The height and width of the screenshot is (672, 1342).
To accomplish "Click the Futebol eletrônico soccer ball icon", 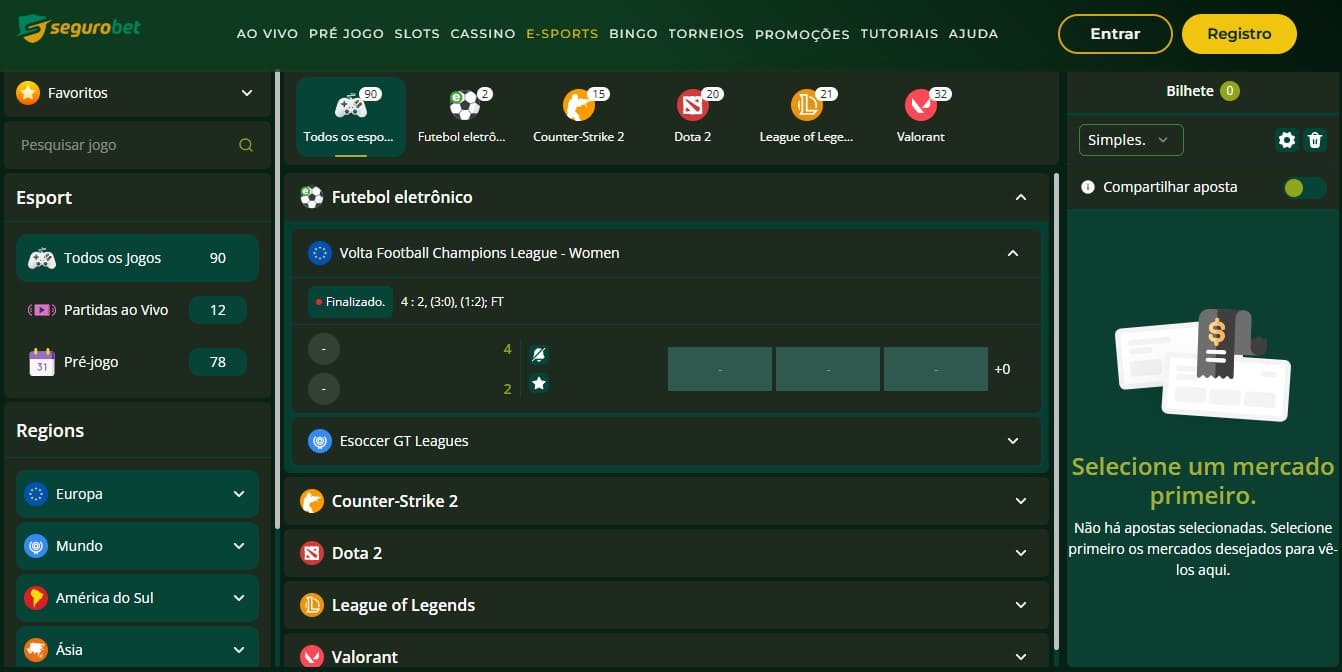I will coord(312,197).
